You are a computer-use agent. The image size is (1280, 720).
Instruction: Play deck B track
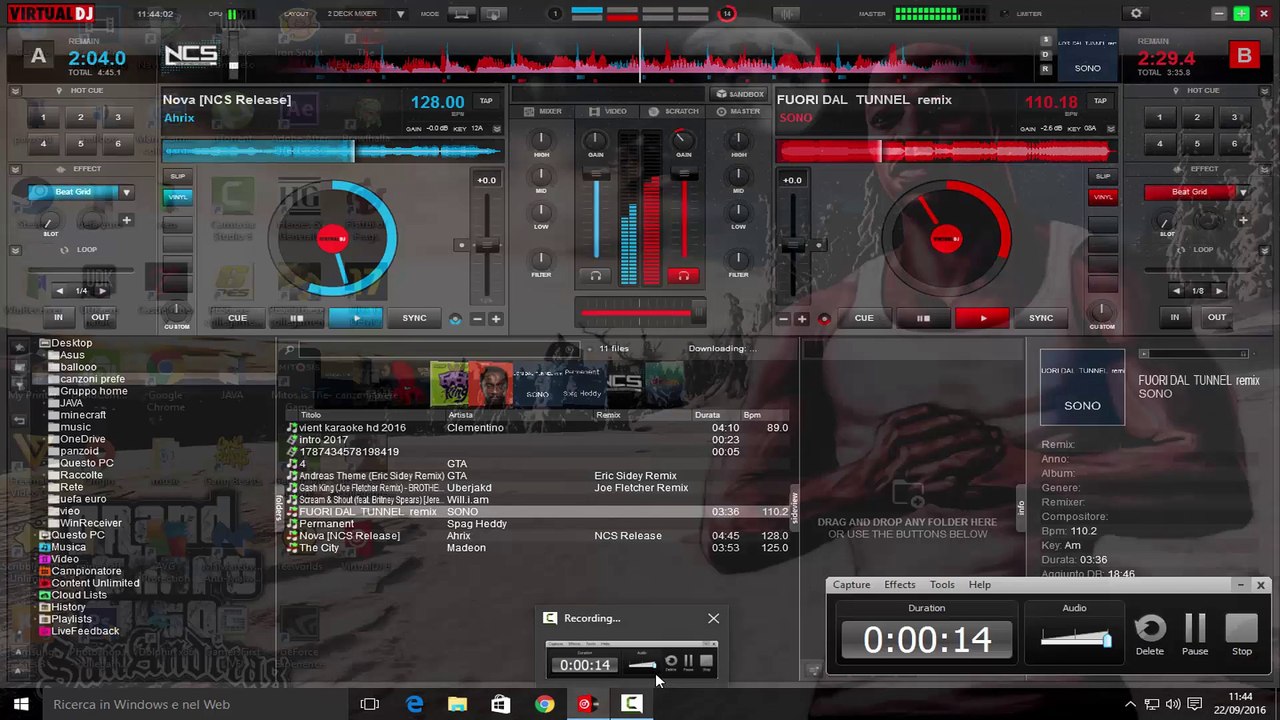[x=983, y=318]
